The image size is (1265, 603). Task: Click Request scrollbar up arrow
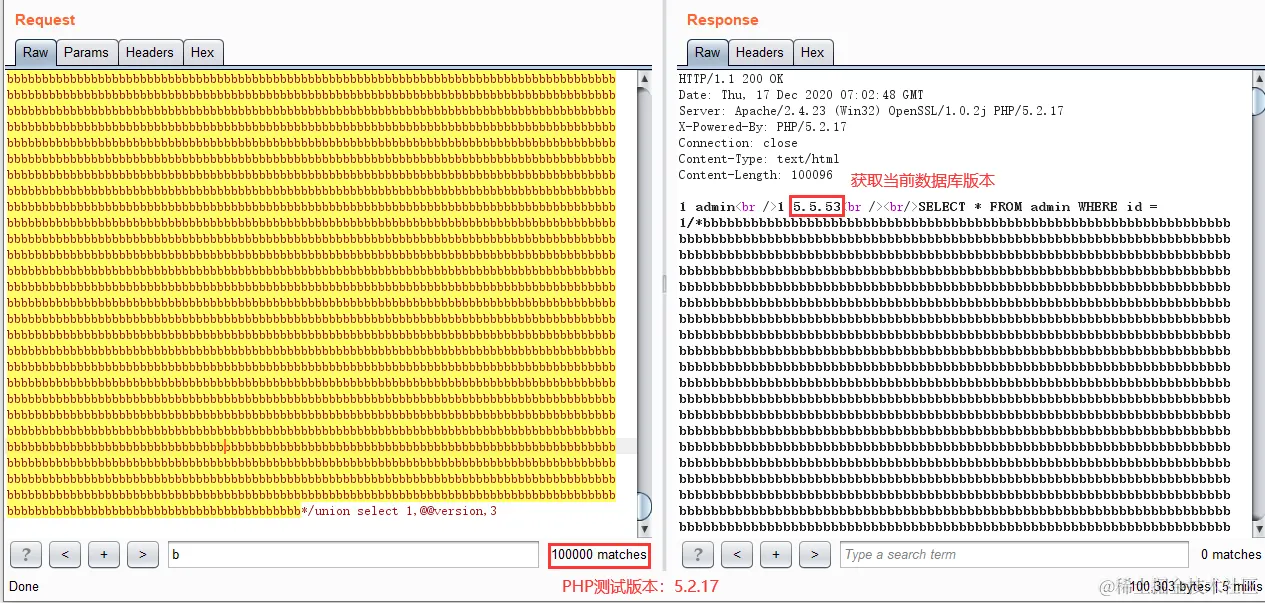645,78
